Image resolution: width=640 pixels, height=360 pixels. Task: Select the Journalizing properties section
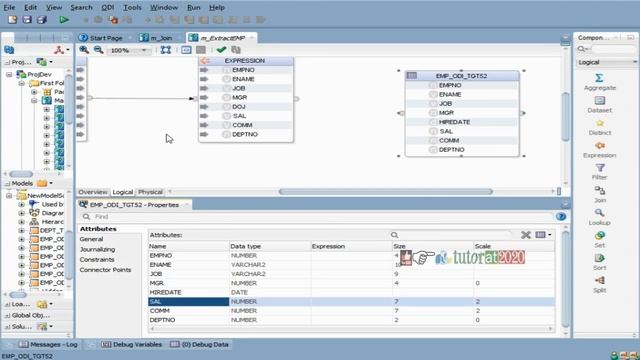pyautogui.click(x=97, y=249)
